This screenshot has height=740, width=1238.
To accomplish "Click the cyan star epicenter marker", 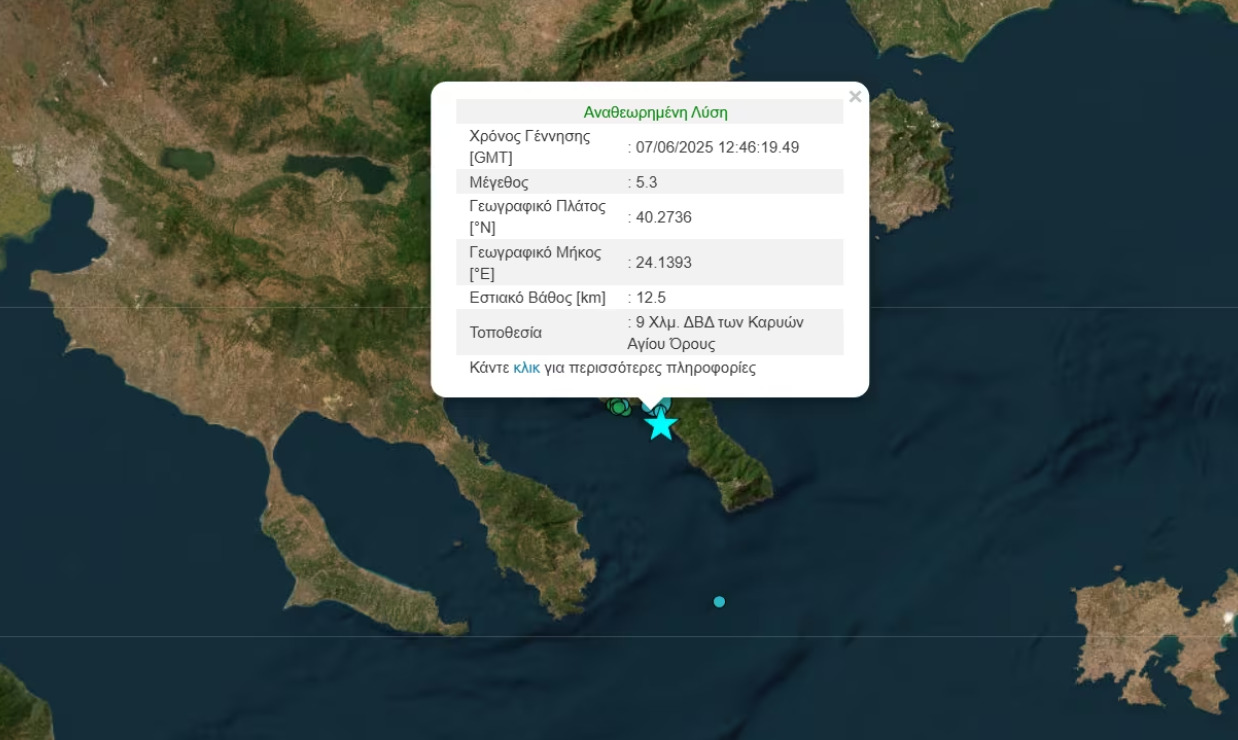I will (660, 425).
